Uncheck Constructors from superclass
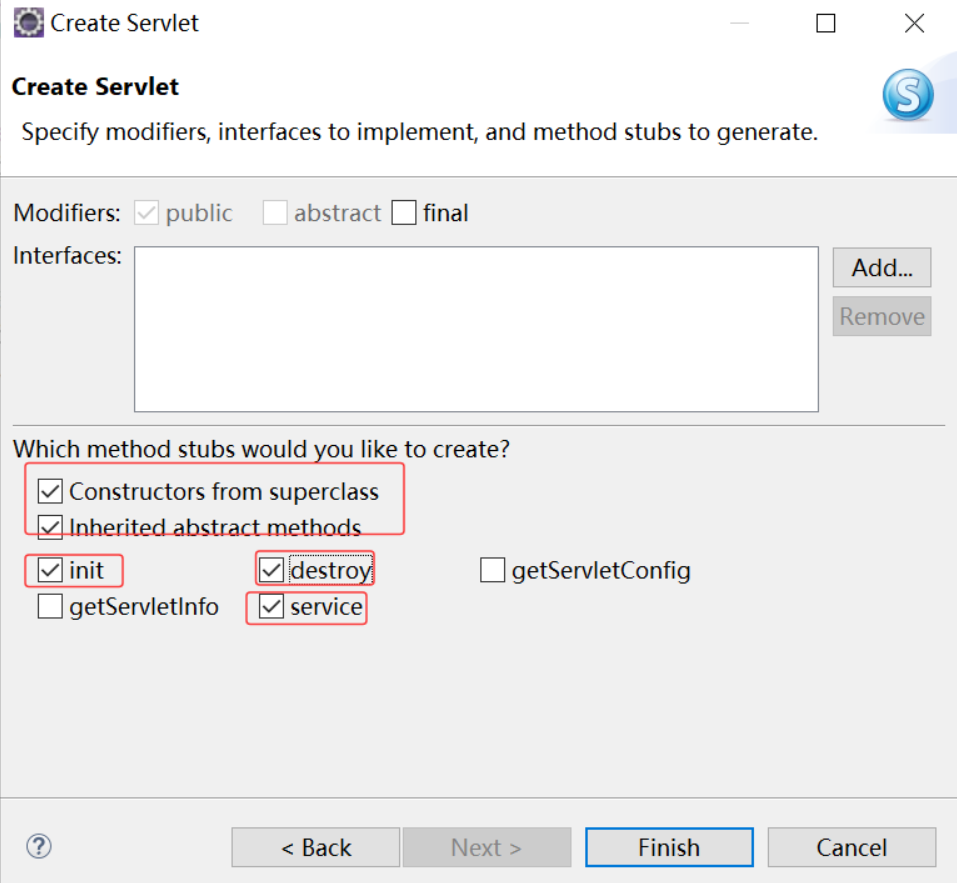Viewport: 957px width, 883px height. [x=50, y=491]
